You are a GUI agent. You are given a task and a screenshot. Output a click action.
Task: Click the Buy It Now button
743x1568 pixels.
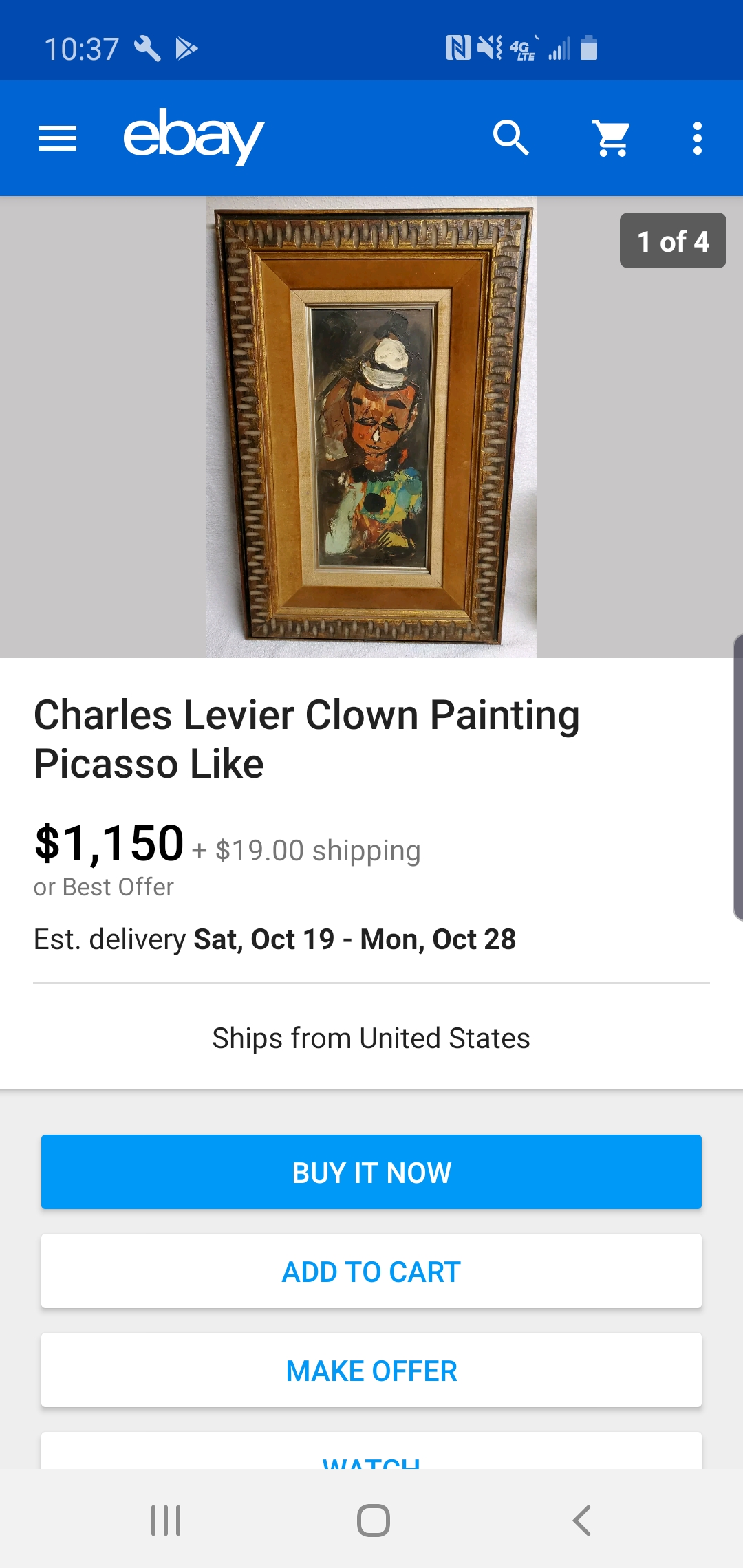tap(371, 1172)
